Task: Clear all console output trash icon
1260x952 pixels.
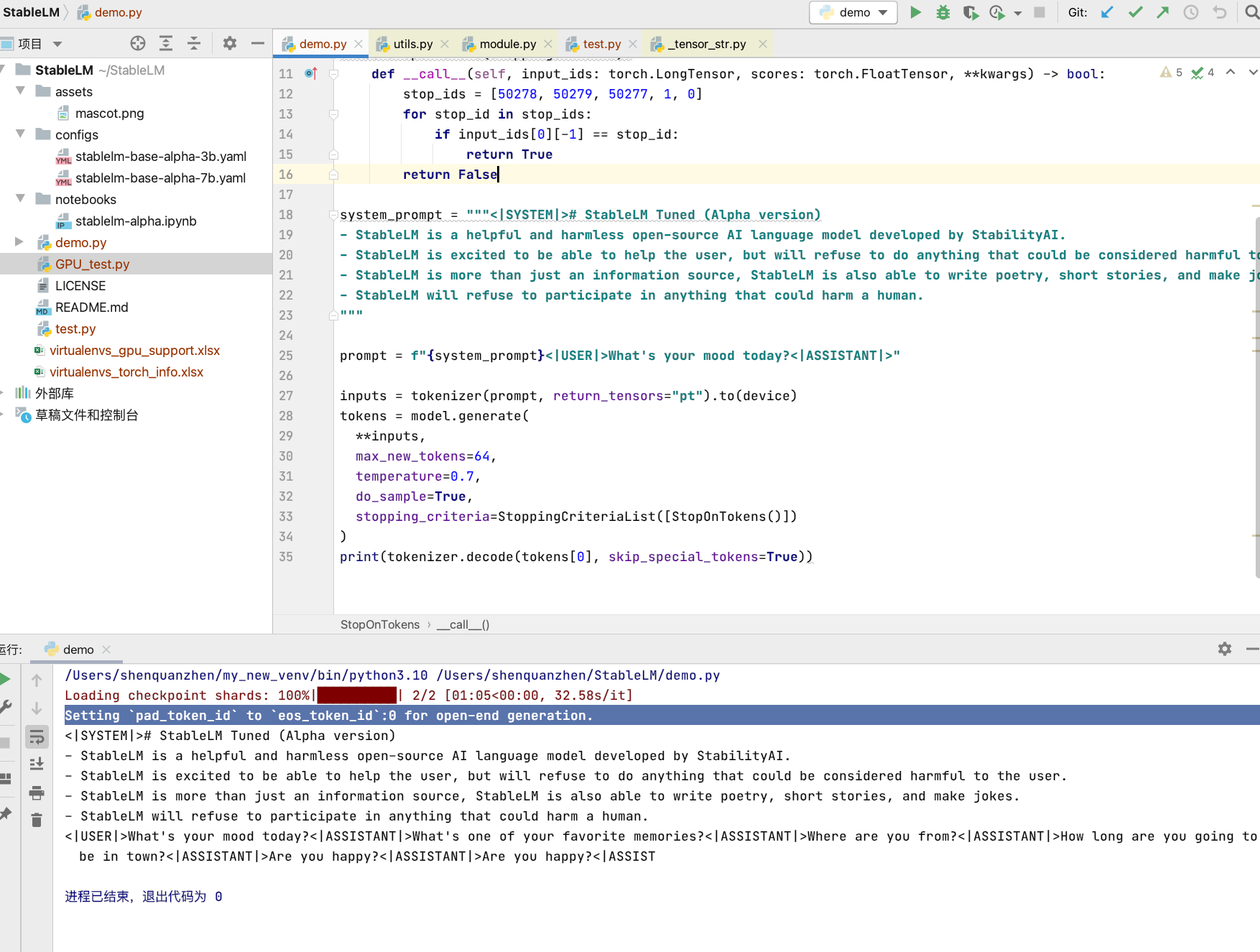Action: coord(37,820)
